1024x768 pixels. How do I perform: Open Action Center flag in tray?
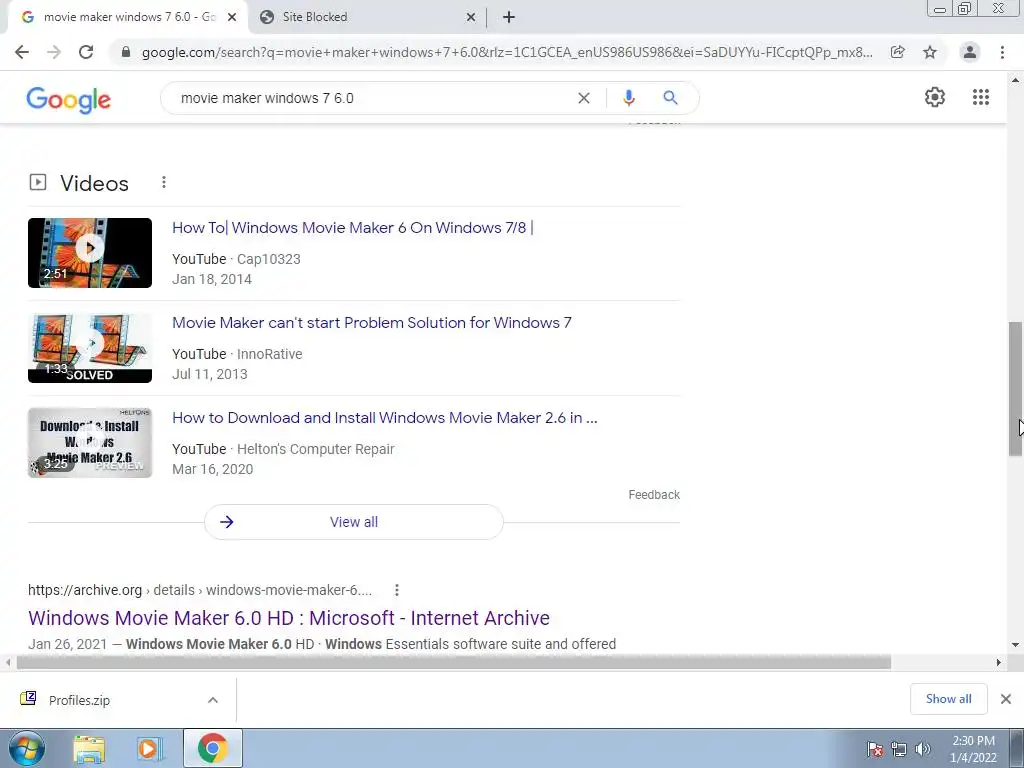click(x=875, y=749)
